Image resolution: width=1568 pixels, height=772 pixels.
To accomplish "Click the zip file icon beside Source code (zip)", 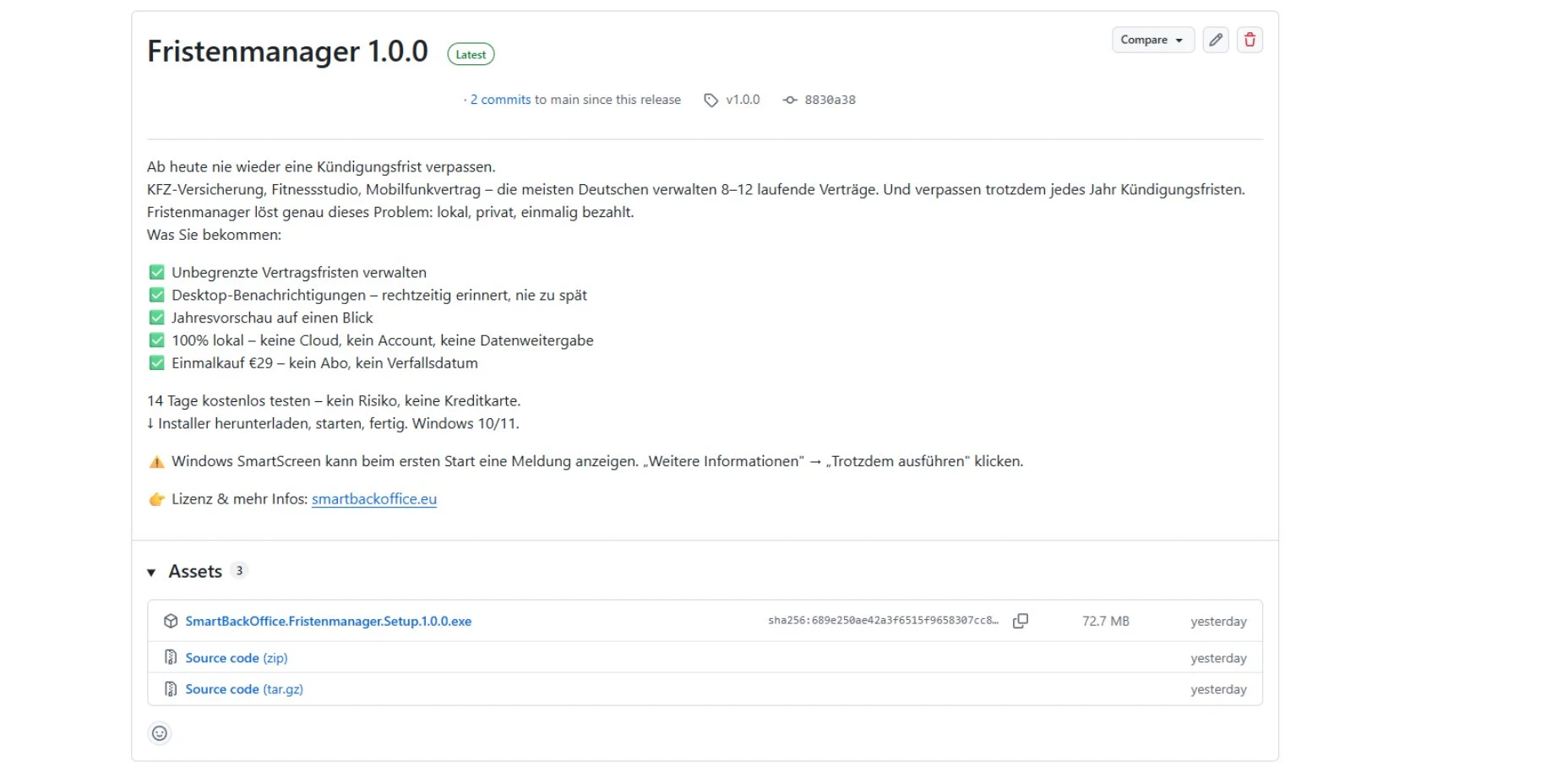I will pyautogui.click(x=171, y=657).
